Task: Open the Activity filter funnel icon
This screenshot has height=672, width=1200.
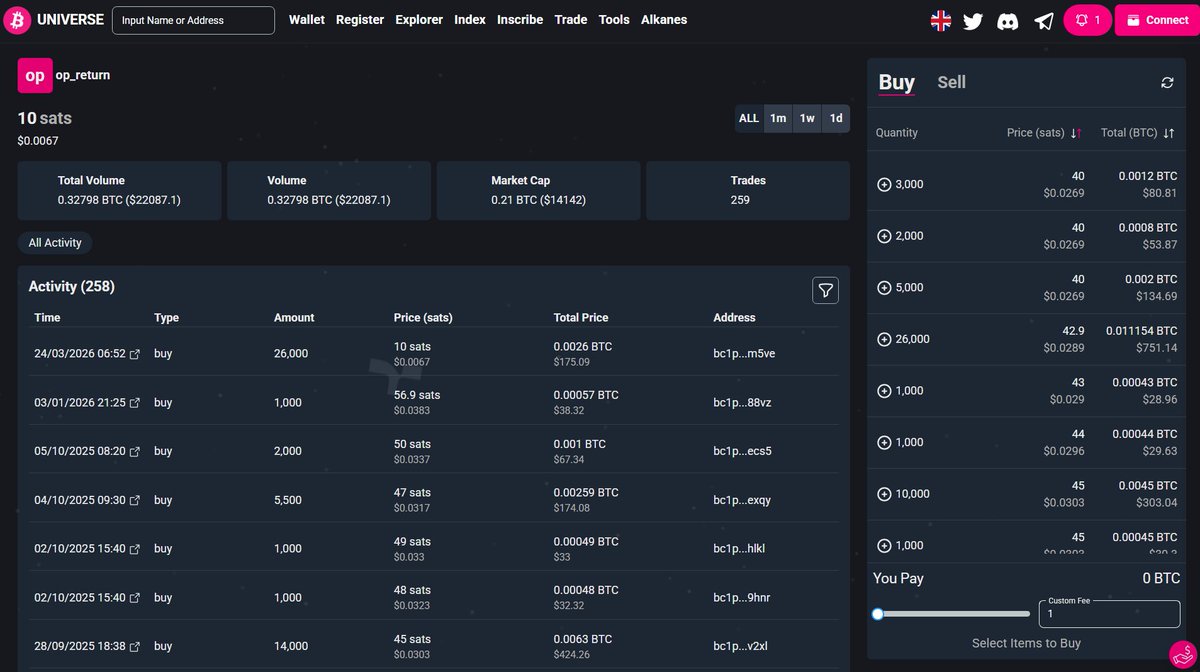Action: pyautogui.click(x=825, y=290)
